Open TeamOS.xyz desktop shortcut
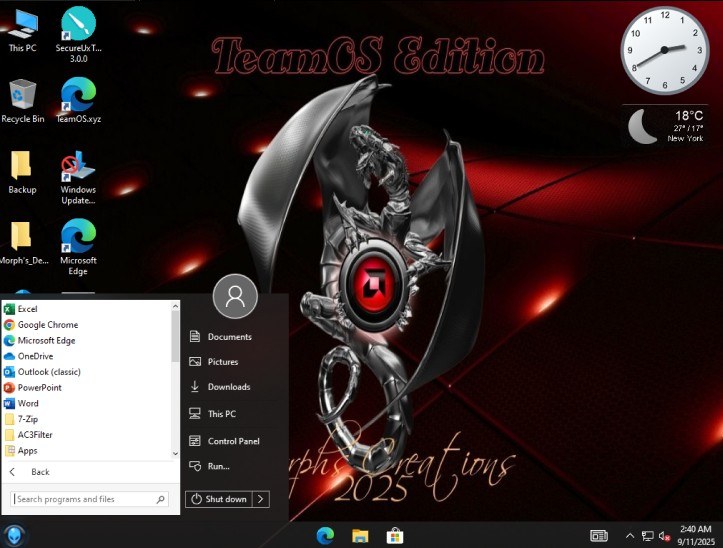This screenshot has height=548, width=723. tap(78, 100)
